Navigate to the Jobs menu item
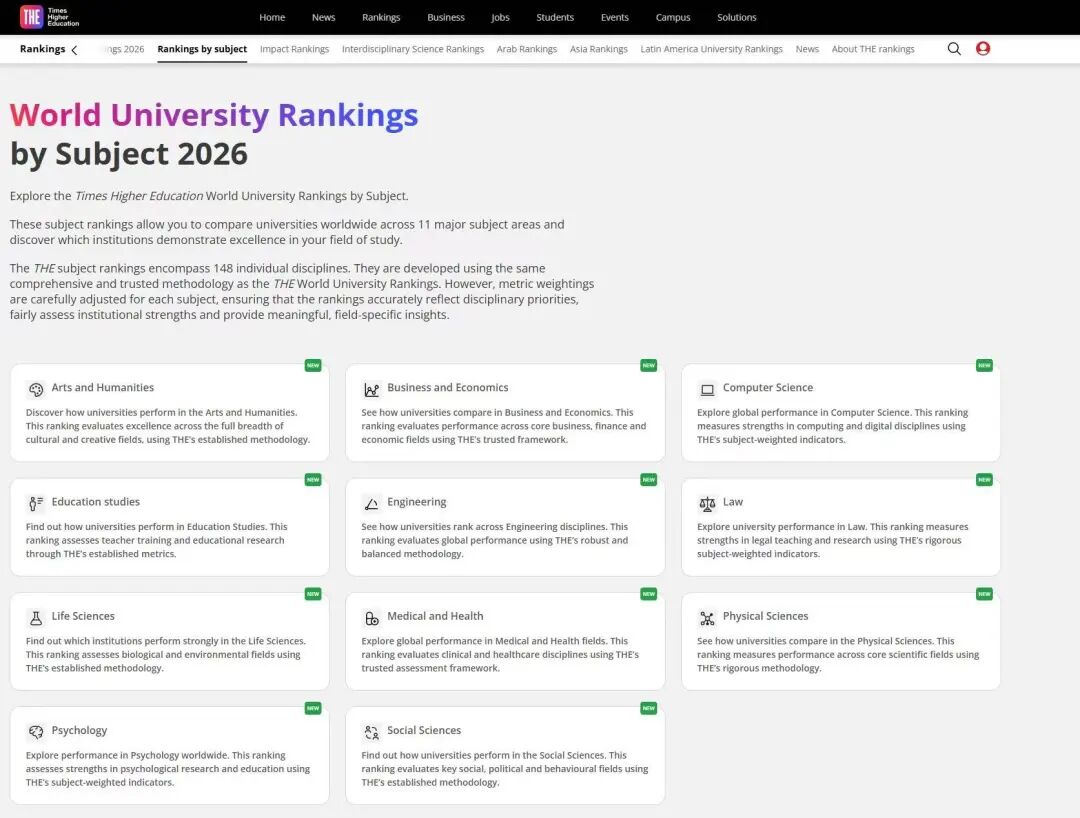The image size is (1080, 818). 500,17
